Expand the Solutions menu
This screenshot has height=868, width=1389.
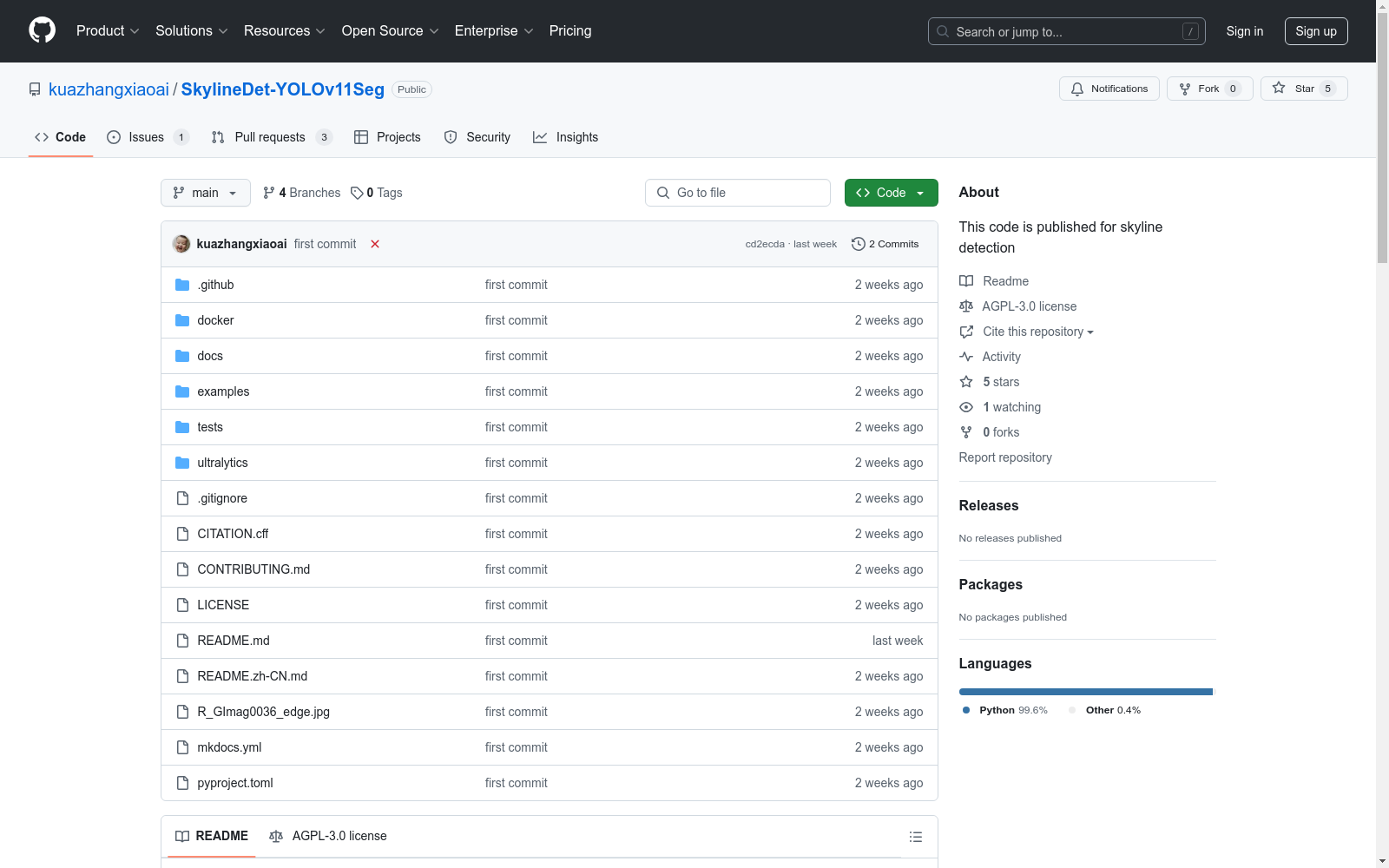[x=192, y=30]
